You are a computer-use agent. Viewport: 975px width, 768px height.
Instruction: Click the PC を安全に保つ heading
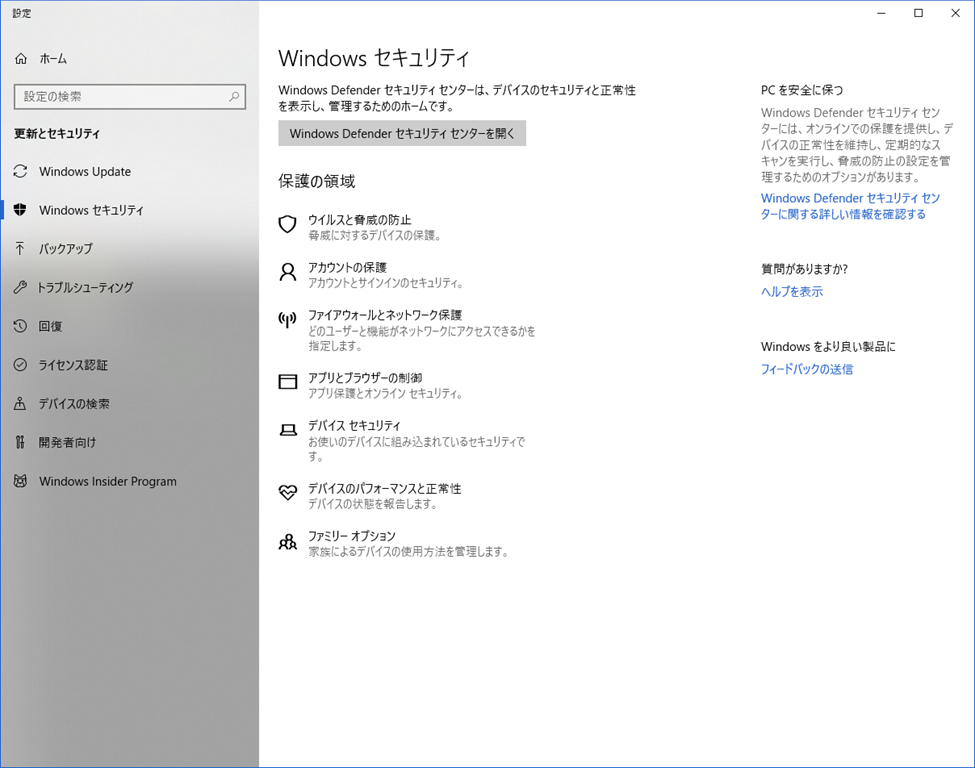pyautogui.click(x=802, y=90)
